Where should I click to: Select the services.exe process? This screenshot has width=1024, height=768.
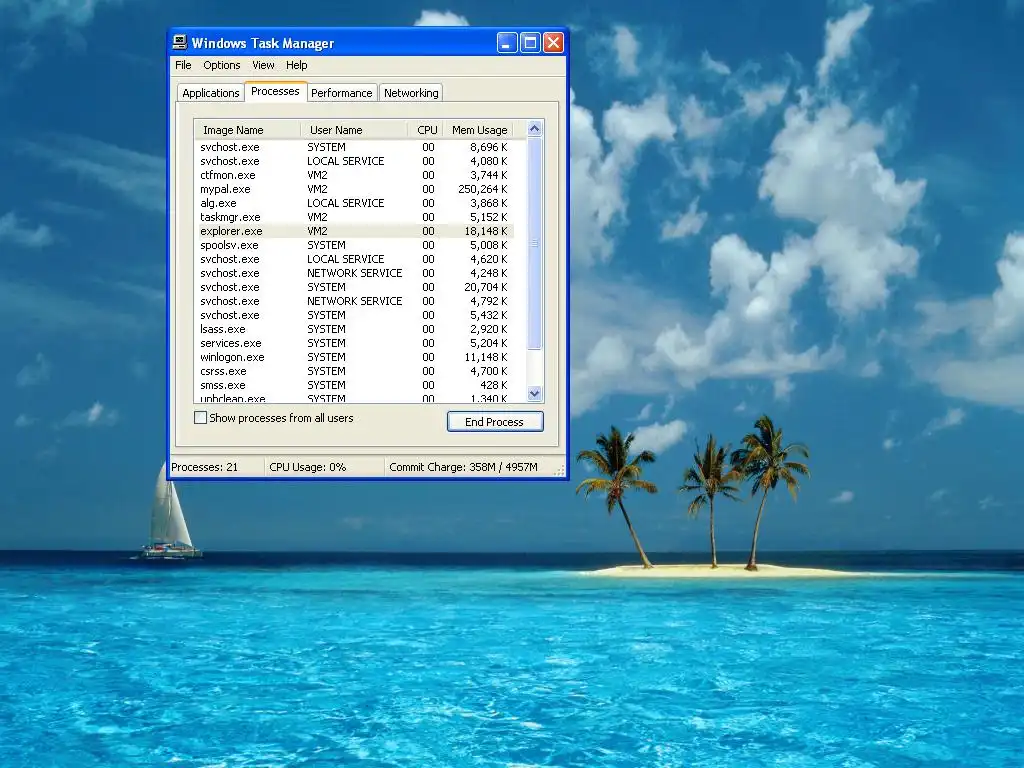[x=355, y=344]
